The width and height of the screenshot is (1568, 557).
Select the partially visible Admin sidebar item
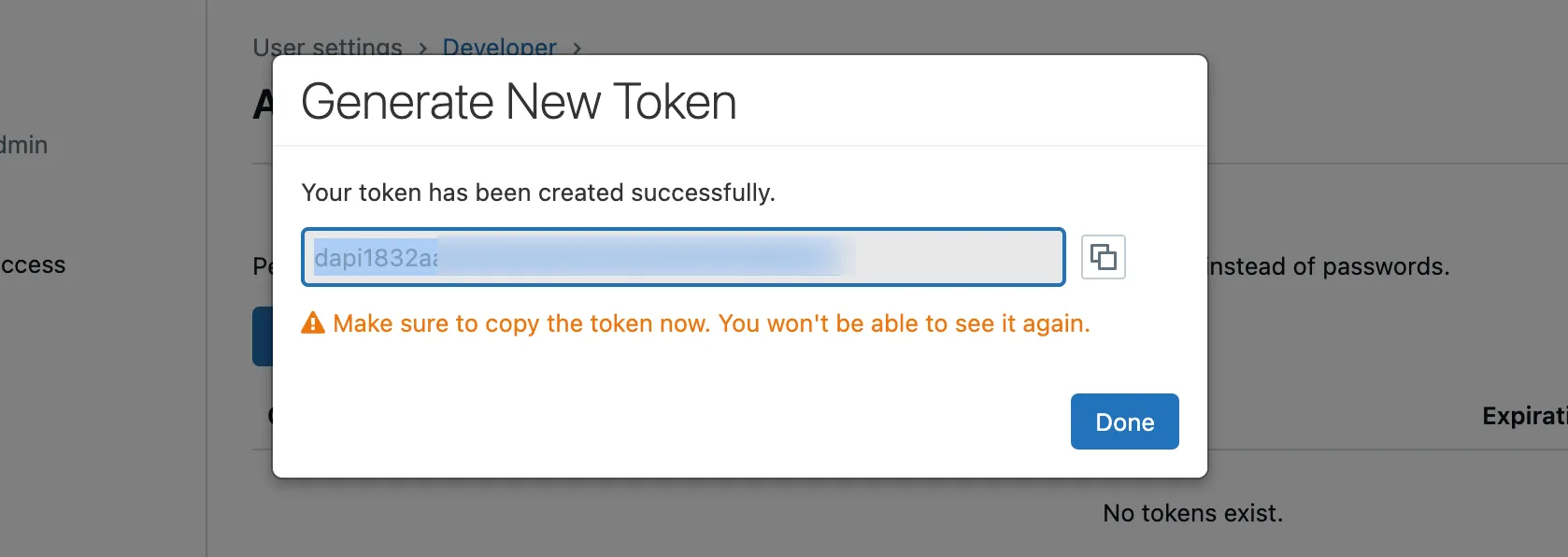tap(23, 145)
